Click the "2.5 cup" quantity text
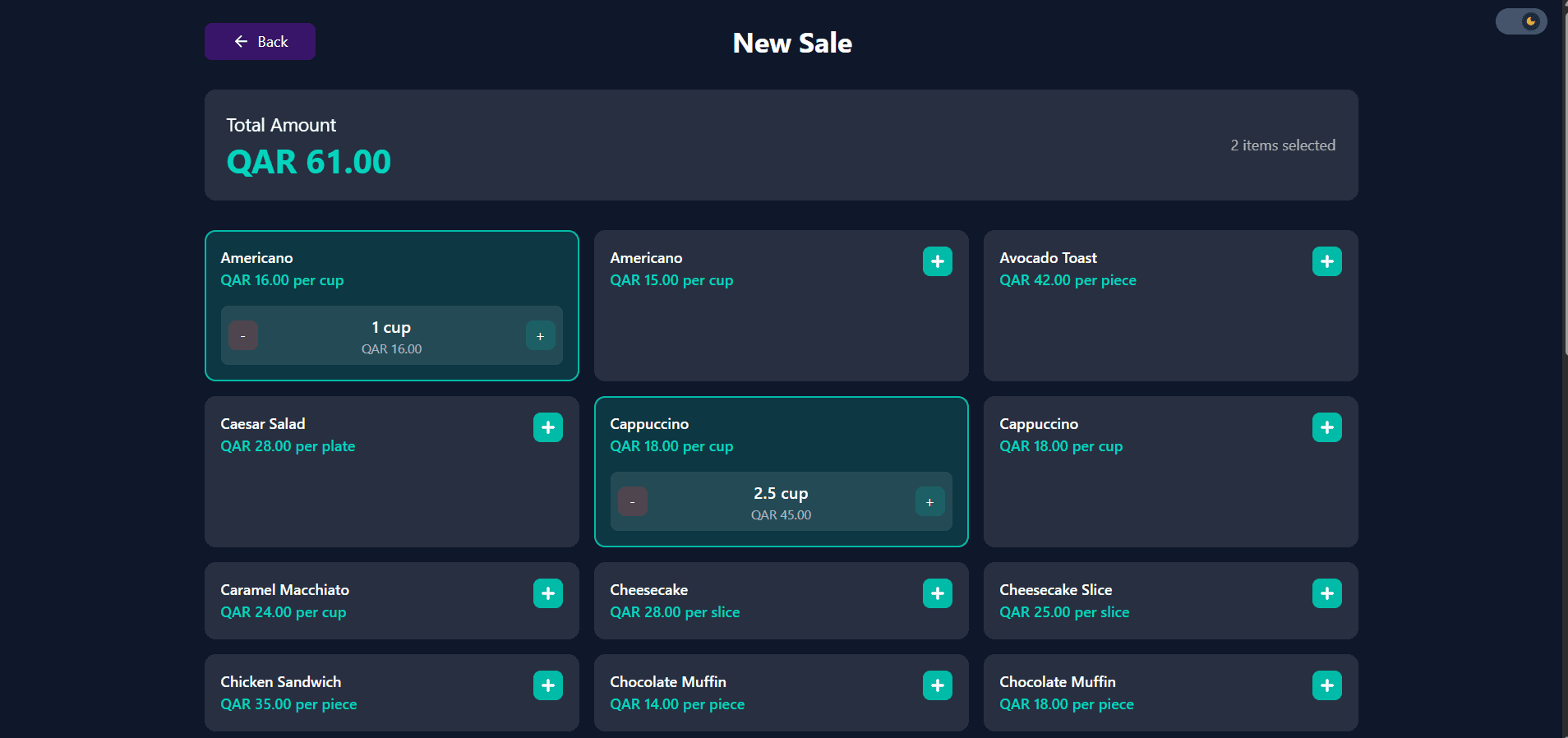The width and height of the screenshot is (1568, 738). tap(781, 493)
